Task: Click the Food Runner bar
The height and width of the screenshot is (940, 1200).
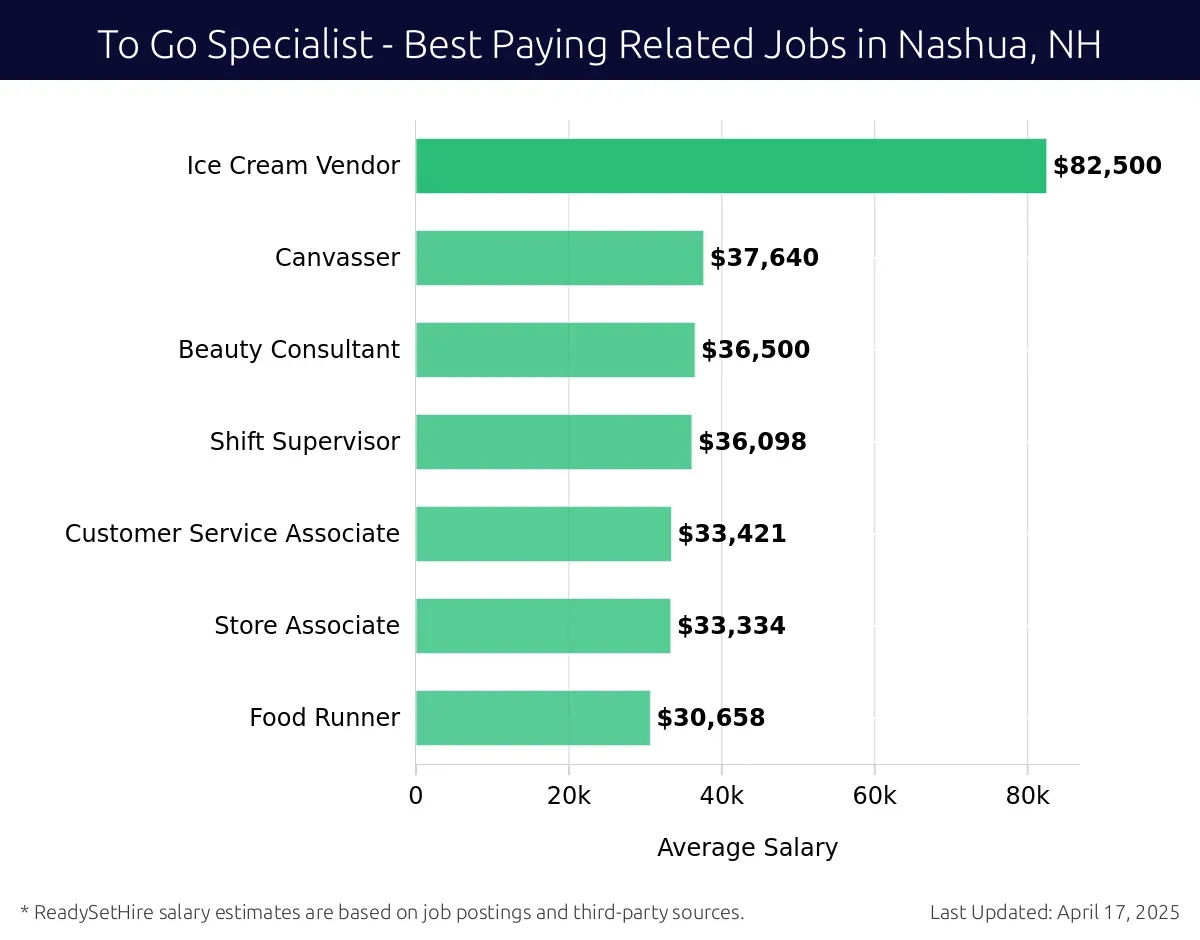Action: [533, 718]
